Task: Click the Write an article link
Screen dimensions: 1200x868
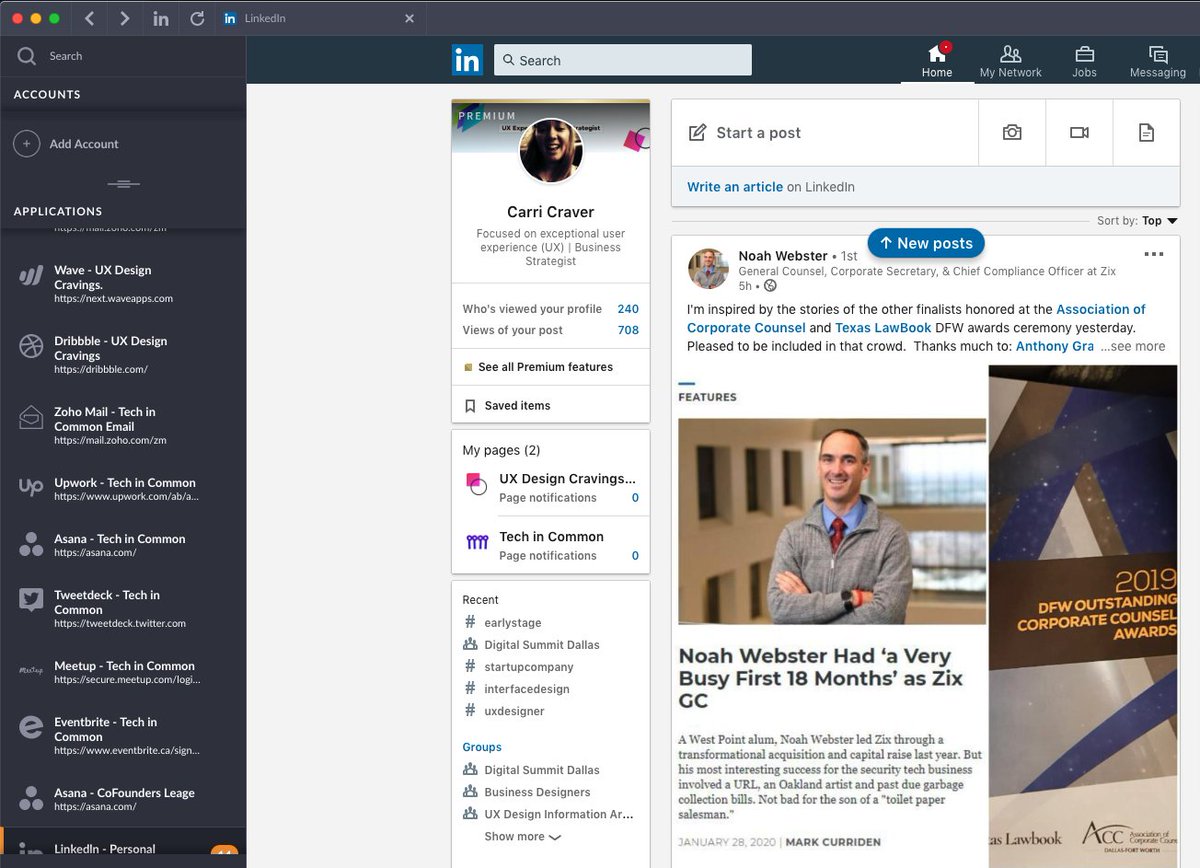Action: coord(735,187)
